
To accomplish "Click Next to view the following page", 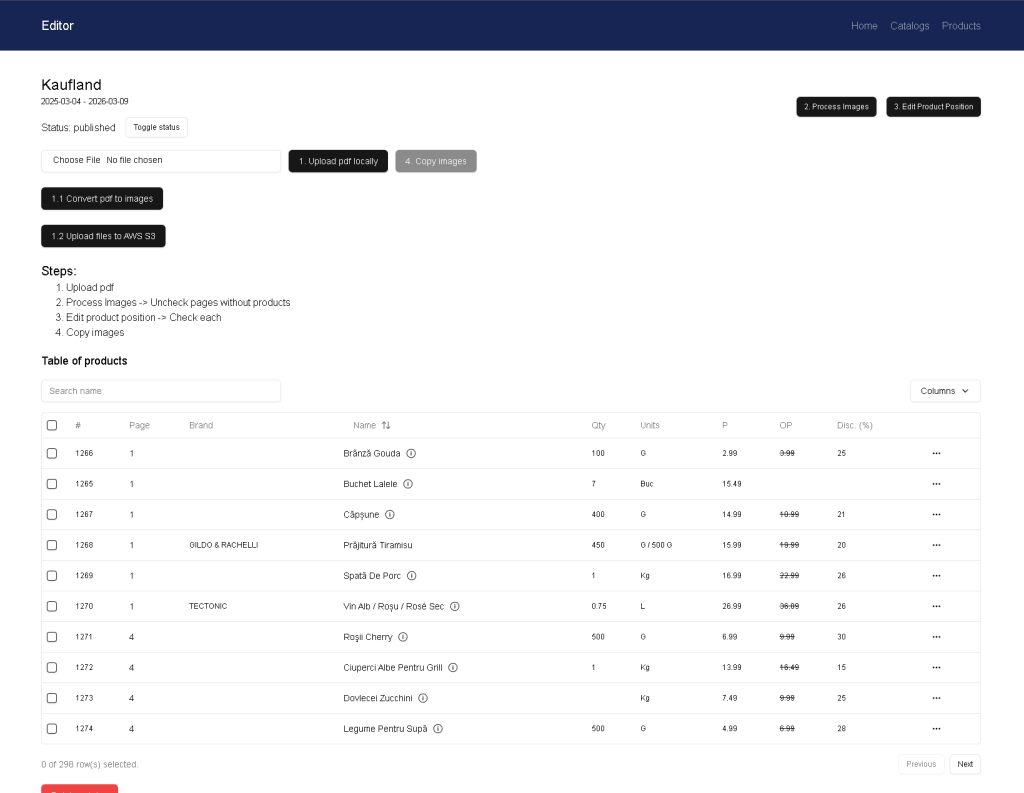I will 964,764.
